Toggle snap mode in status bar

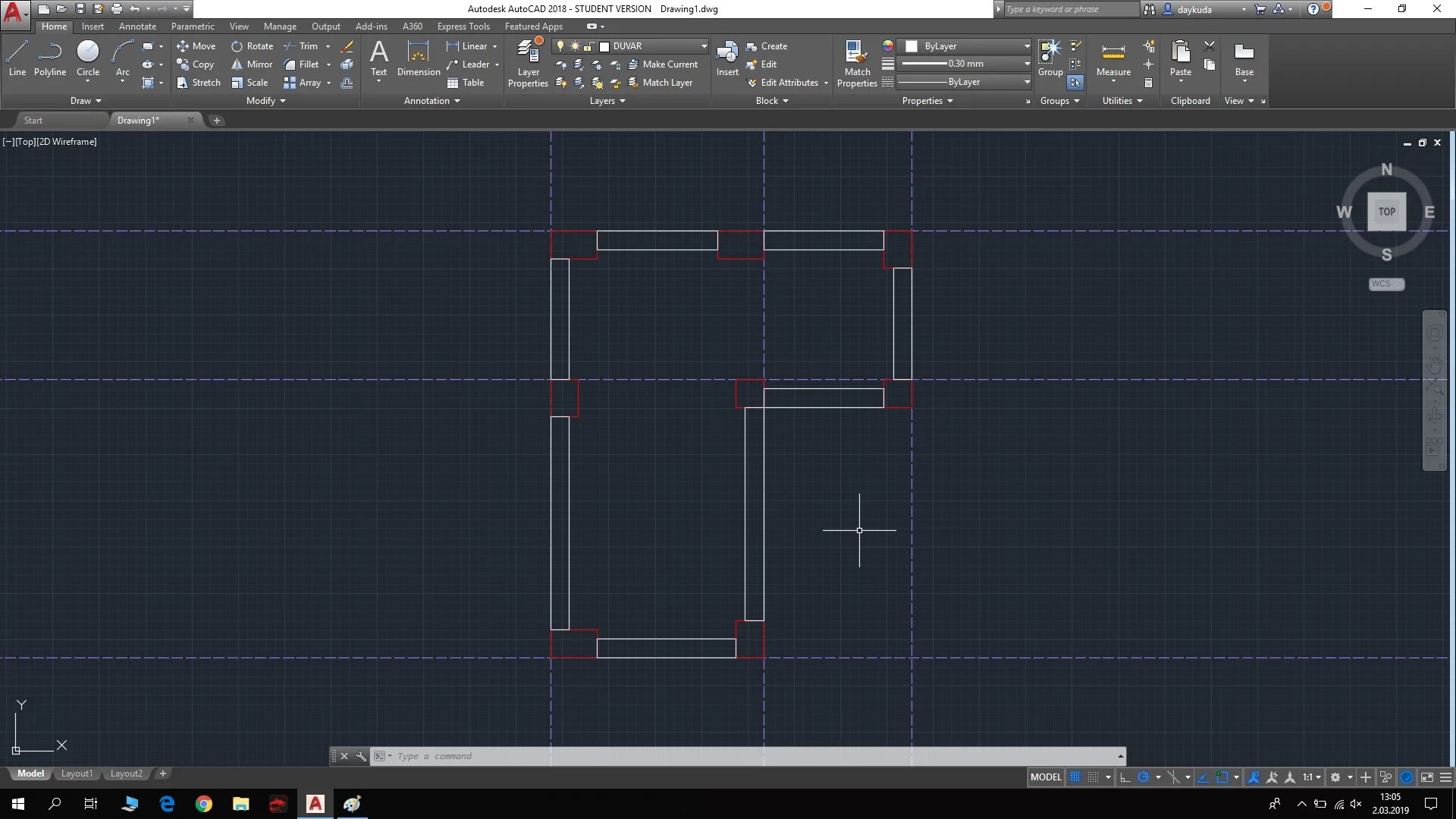(x=1093, y=777)
